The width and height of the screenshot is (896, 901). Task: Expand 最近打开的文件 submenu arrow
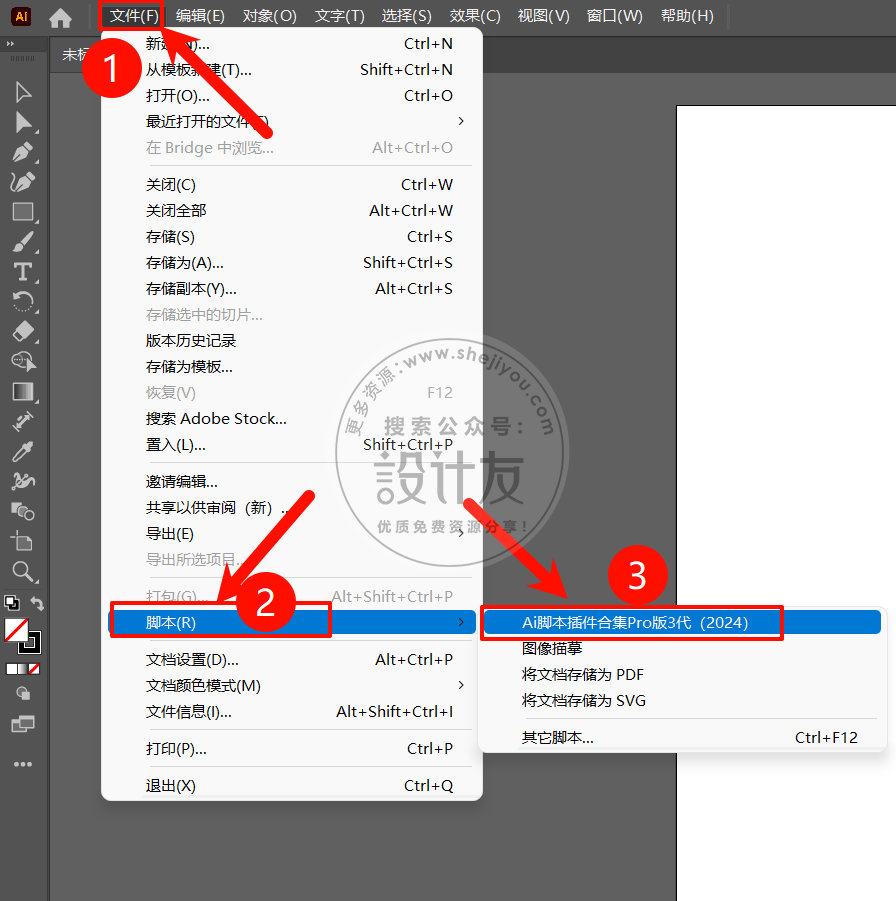pos(461,121)
